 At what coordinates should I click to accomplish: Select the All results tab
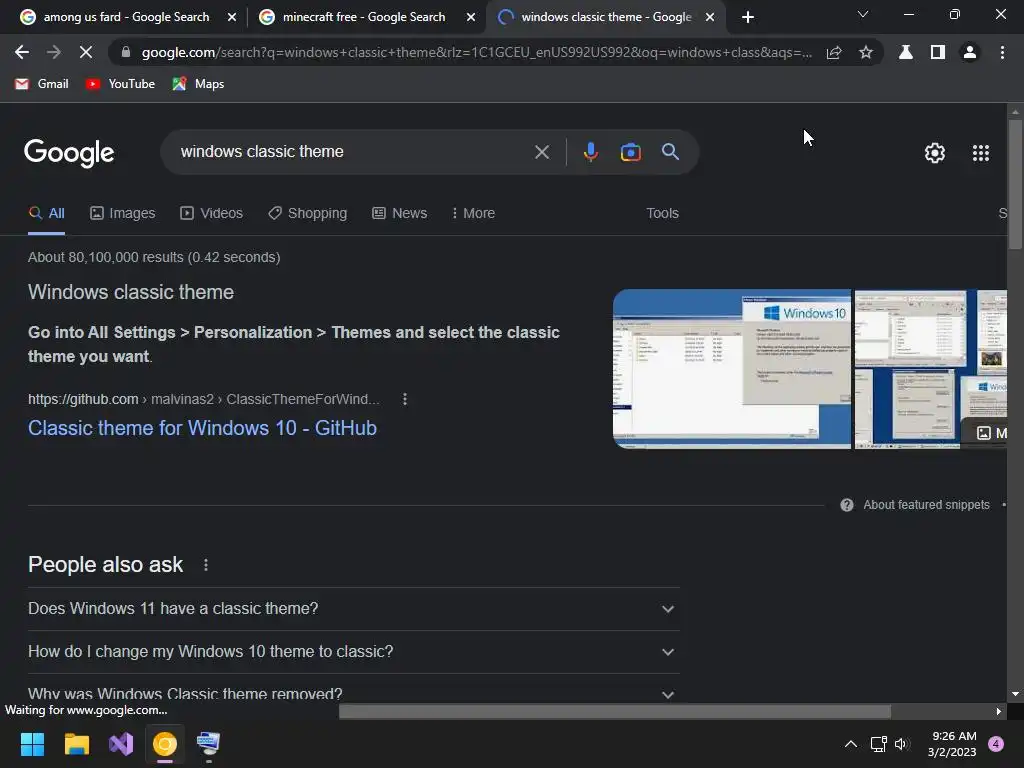click(x=46, y=214)
